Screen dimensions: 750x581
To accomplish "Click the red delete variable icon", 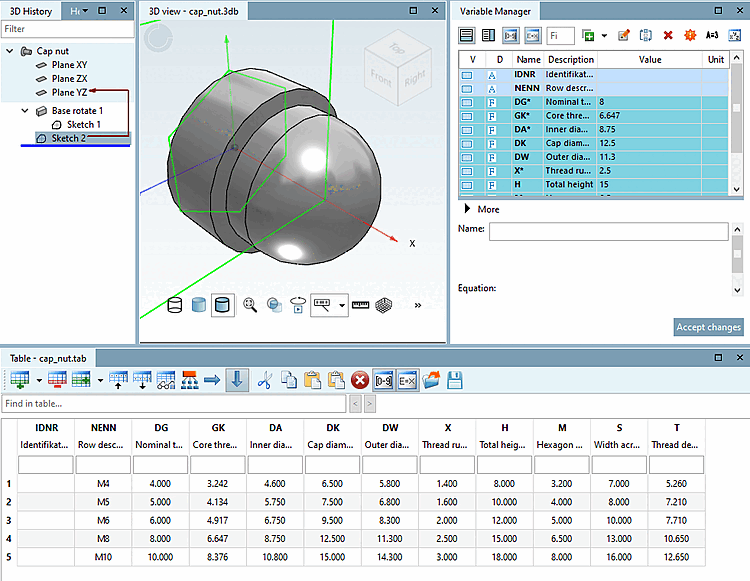I will tap(667, 35).
